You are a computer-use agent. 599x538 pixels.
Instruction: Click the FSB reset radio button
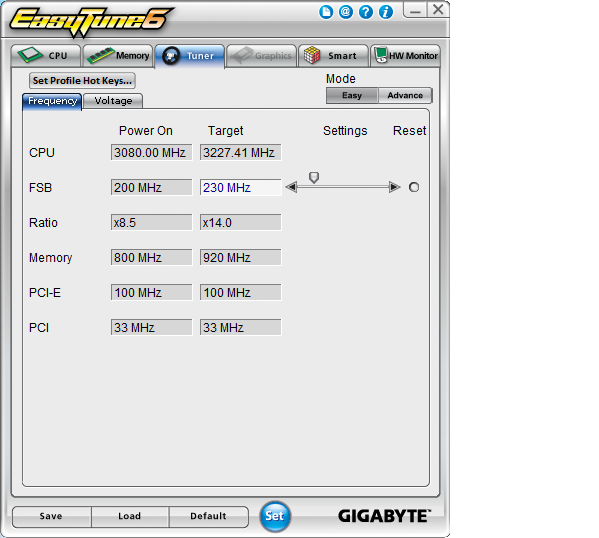tap(414, 187)
